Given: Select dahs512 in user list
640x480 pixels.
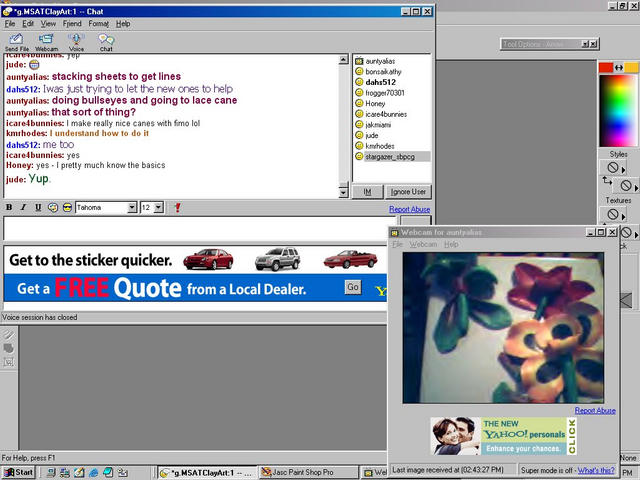Looking at the screenshot, I should coord(380,82).
